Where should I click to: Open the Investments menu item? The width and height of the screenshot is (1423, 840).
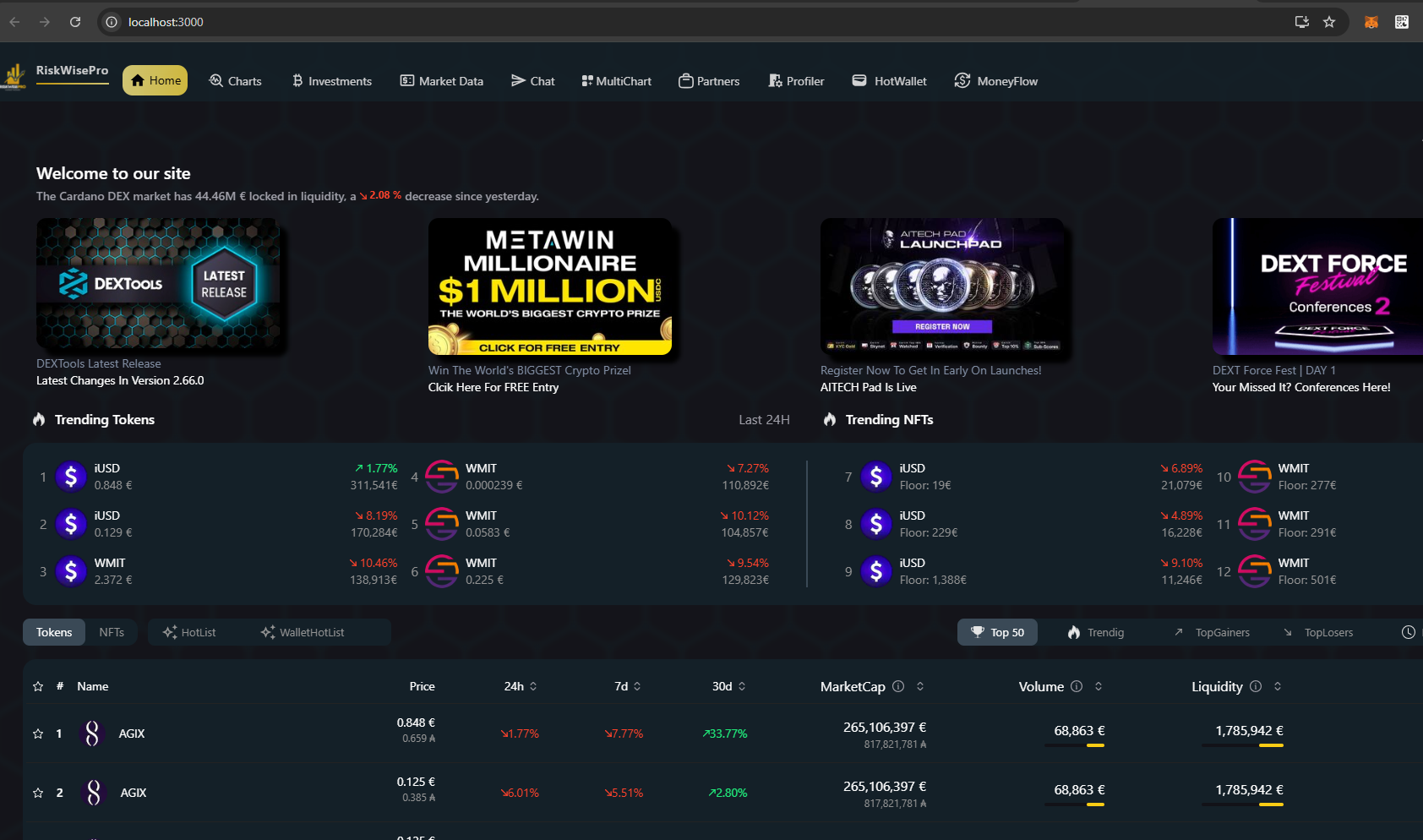coord(331,80)
